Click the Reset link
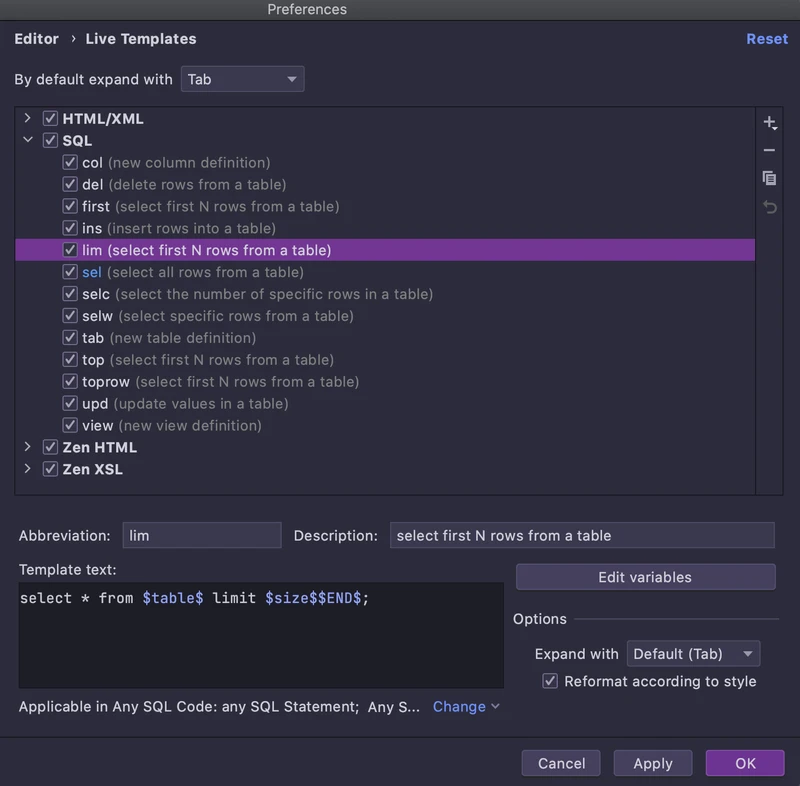Viewport: 800px width, 786px height. tap(767, 38)
